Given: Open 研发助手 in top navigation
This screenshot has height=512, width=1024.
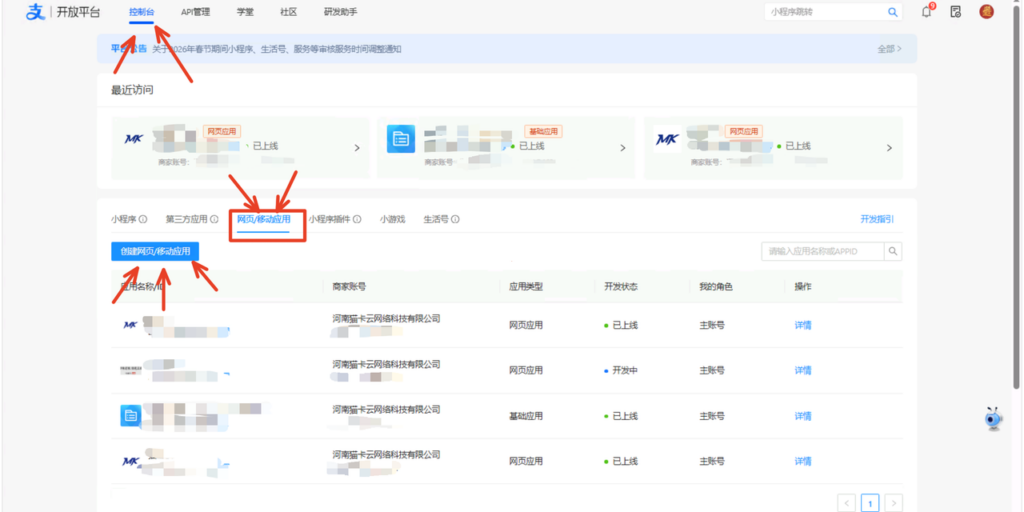Looking at the screenshot, I should (340, 12).
